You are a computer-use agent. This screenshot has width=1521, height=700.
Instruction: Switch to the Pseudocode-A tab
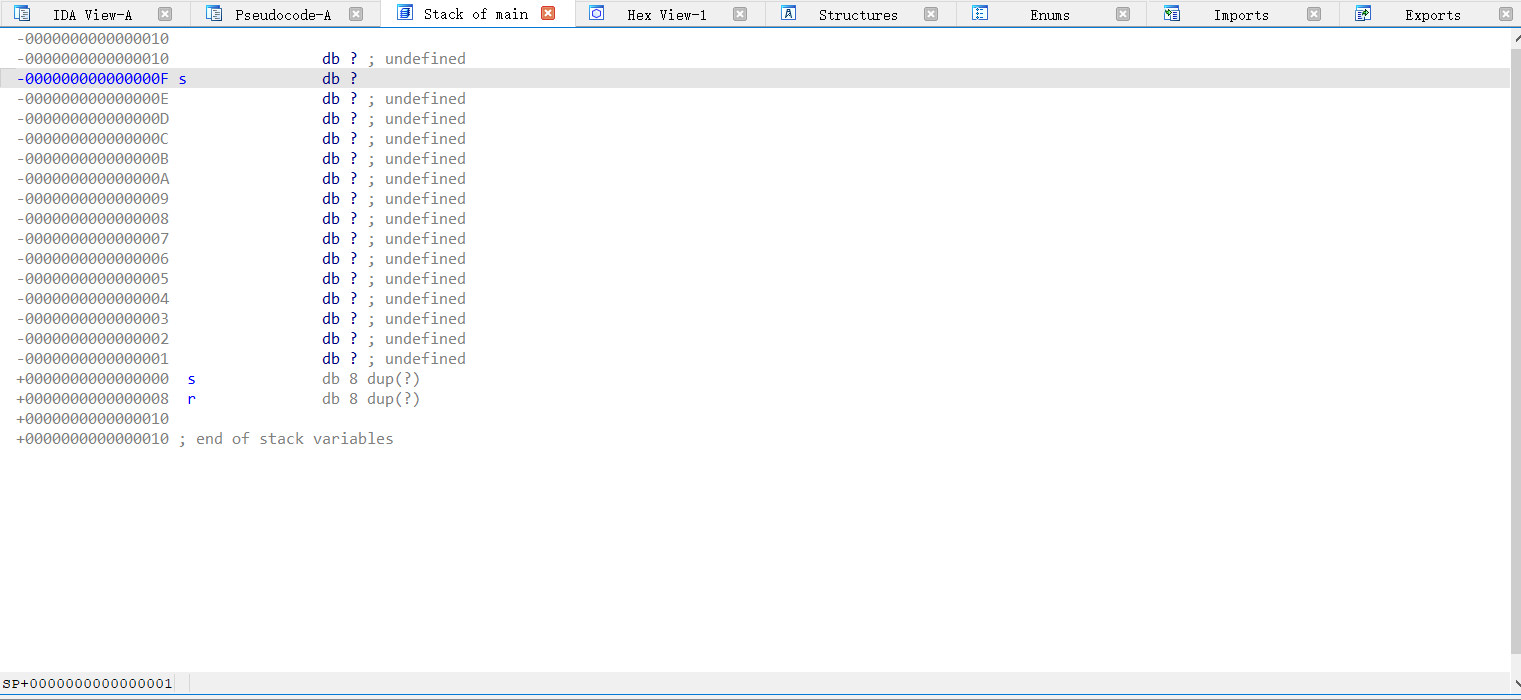pos(283,15)
